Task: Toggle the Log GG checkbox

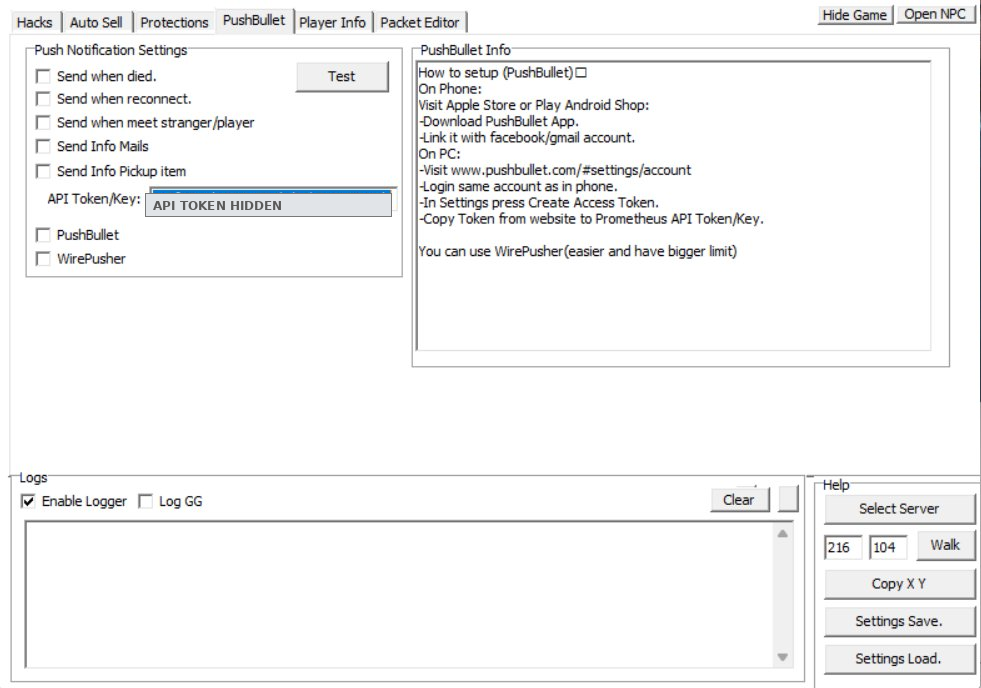Action: (x=145, y=501)
